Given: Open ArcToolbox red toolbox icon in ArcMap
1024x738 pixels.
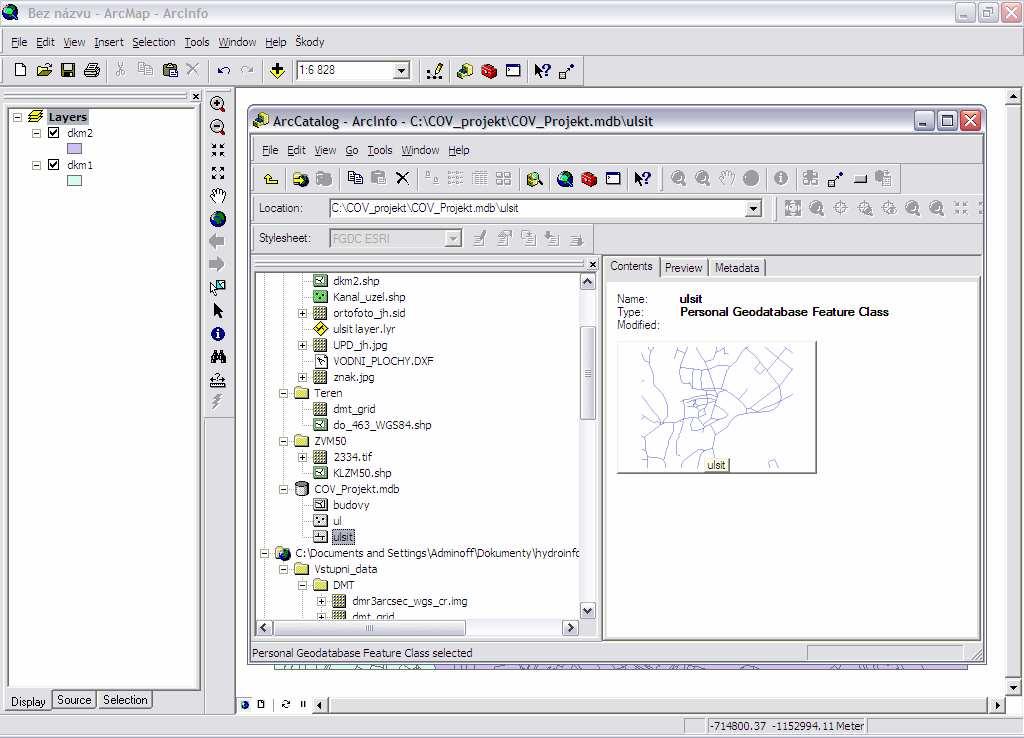Looking at the screenshot, I should coord(488,71).
